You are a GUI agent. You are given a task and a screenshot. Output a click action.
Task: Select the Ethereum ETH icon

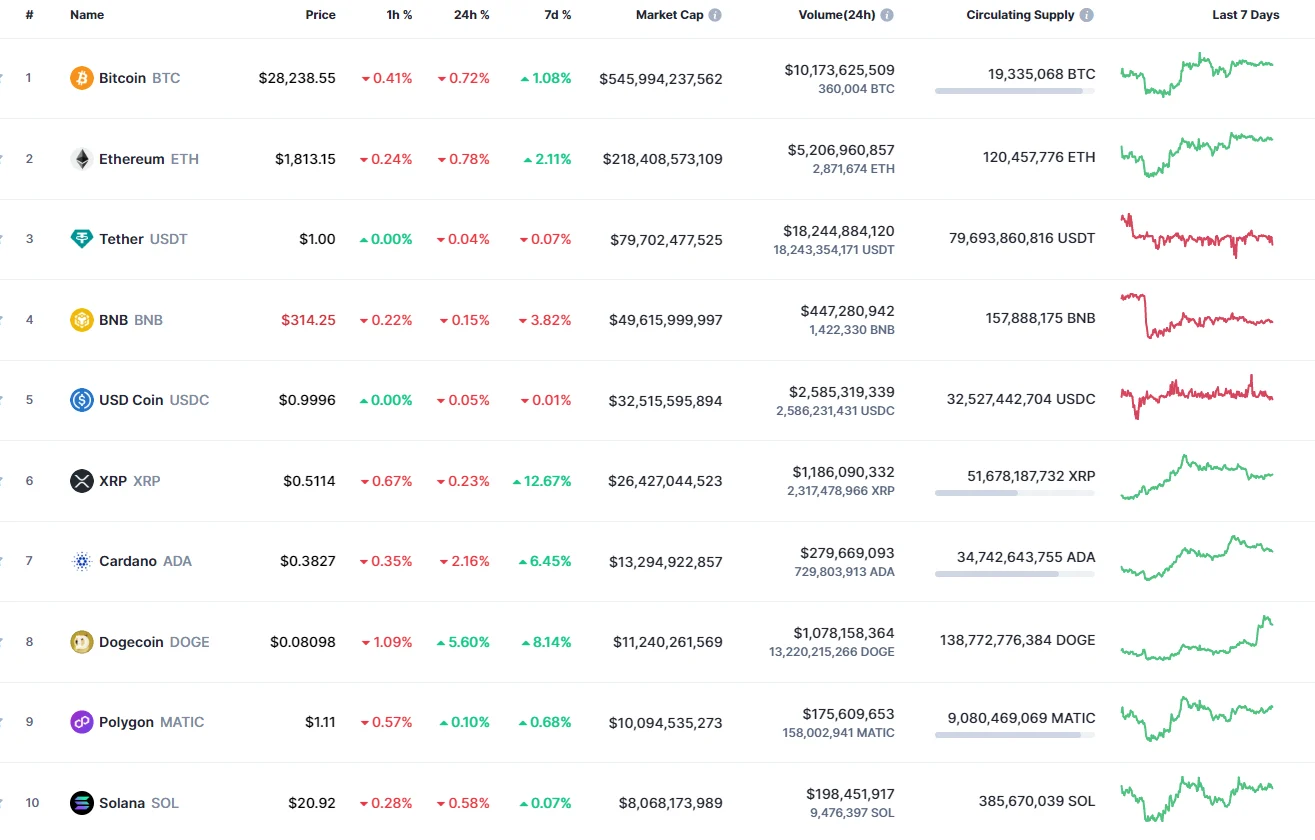[80, 158]
